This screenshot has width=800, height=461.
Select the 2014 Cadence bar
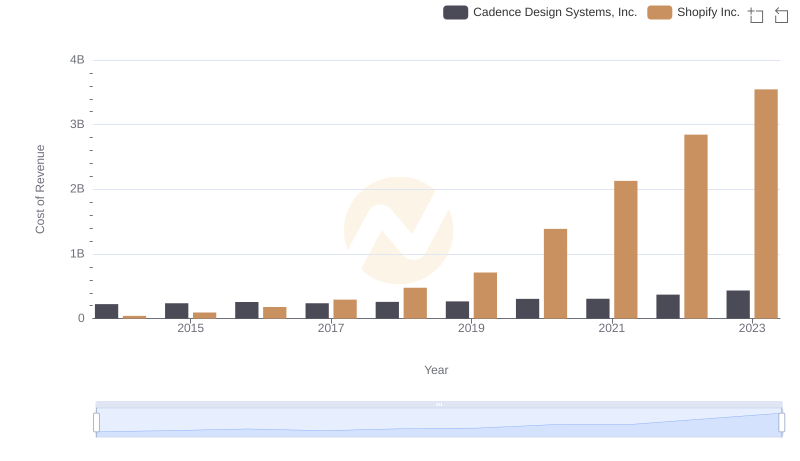tap(107, 311)
